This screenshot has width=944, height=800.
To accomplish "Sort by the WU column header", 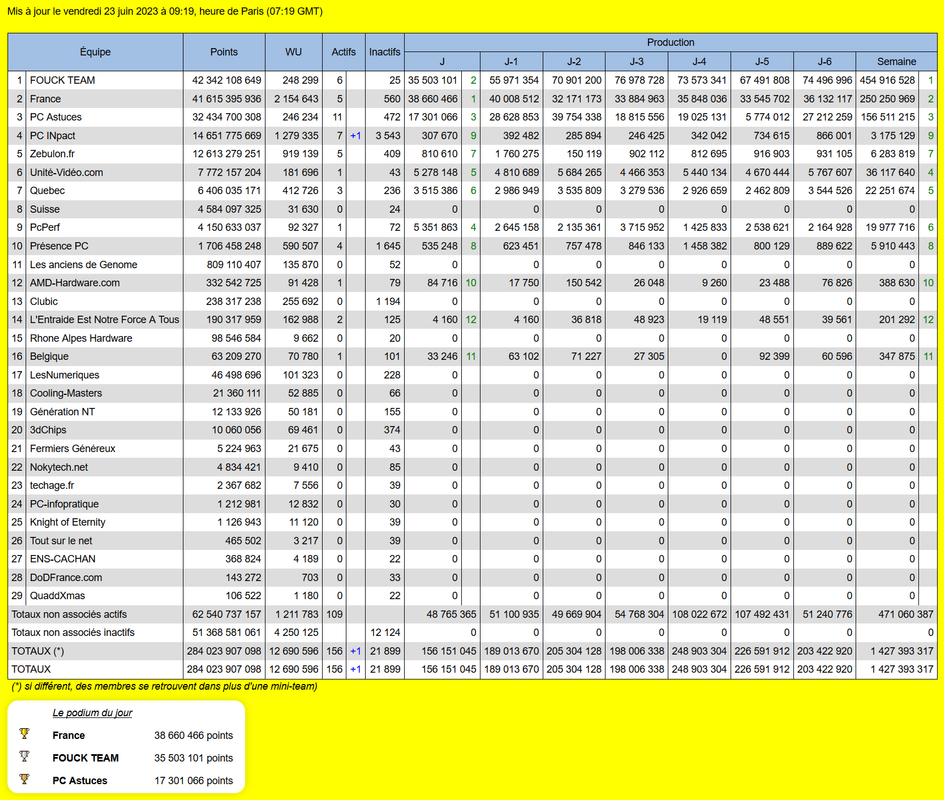I will [294, 52].
